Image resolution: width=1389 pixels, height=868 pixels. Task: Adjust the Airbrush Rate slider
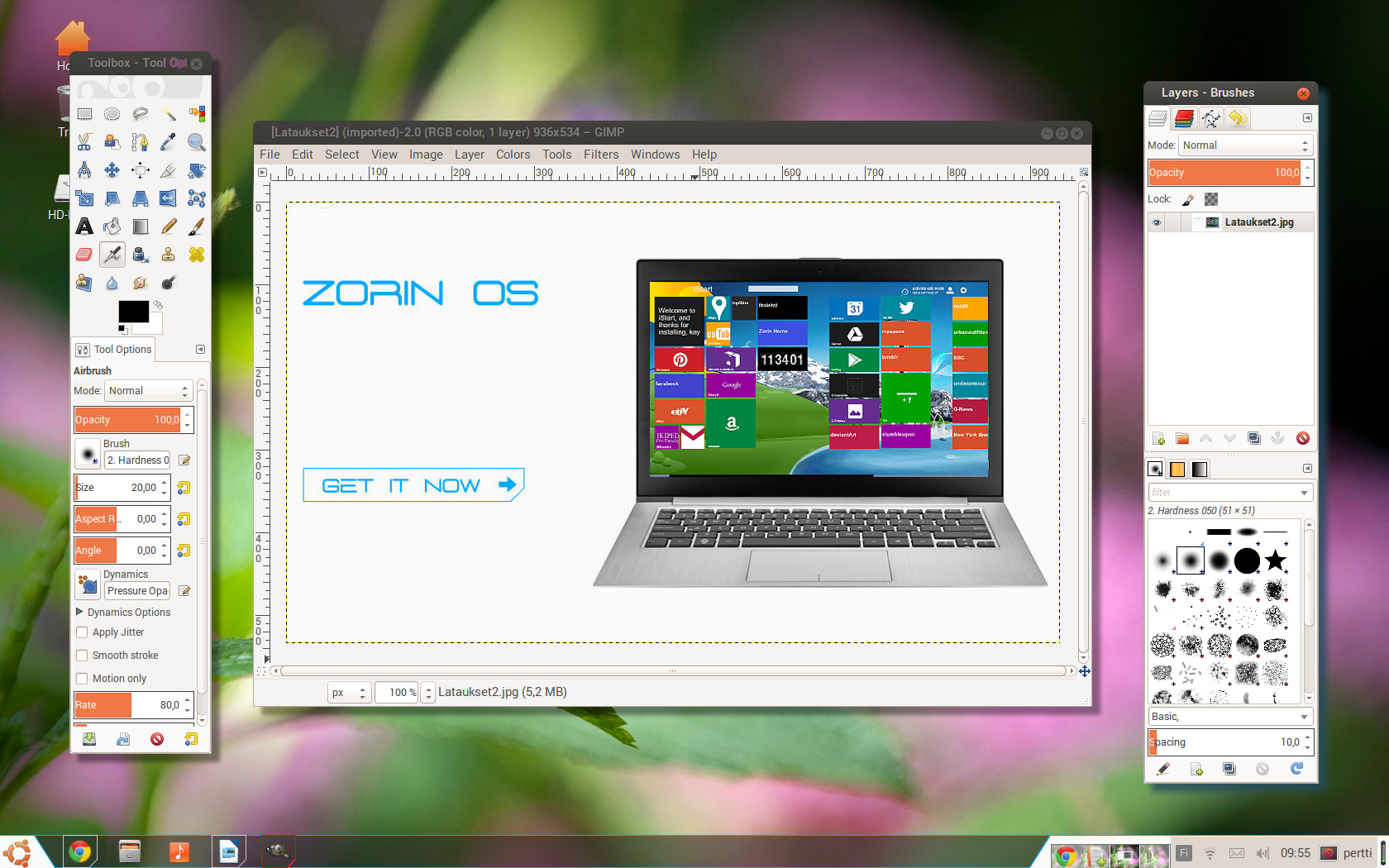(x=128, y=705)
